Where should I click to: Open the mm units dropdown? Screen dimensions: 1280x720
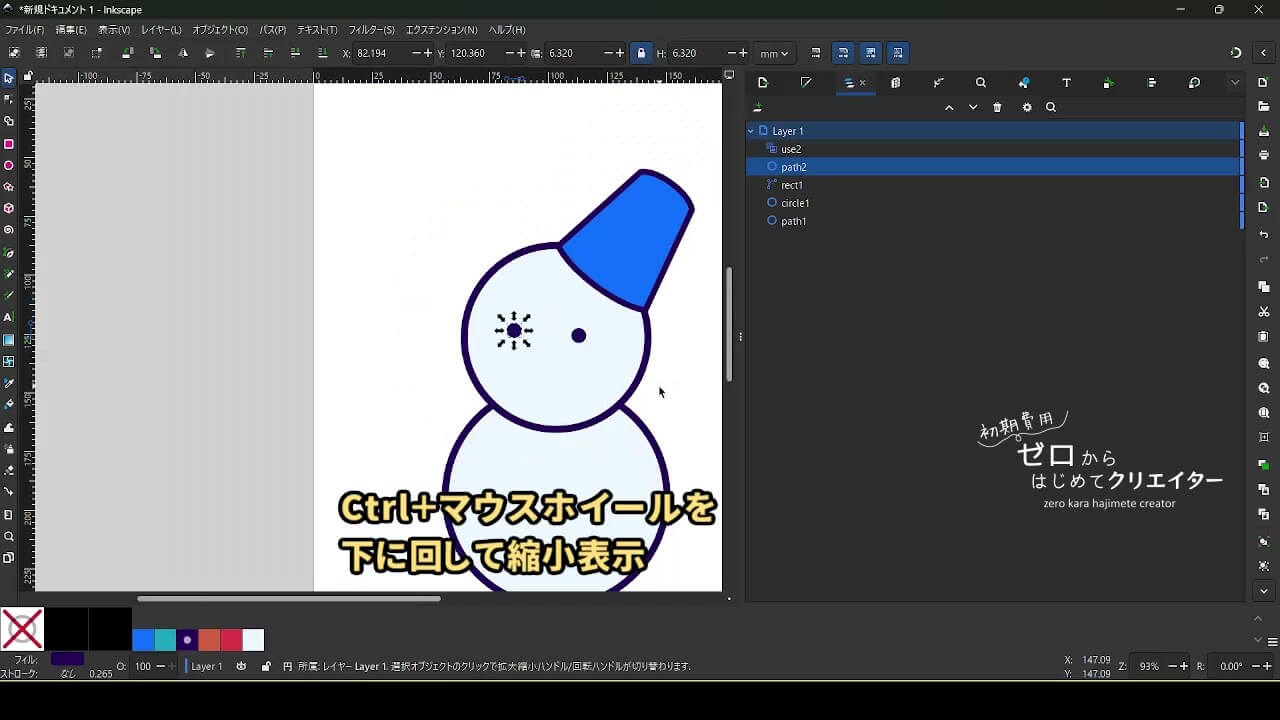[x=773, y=53]
